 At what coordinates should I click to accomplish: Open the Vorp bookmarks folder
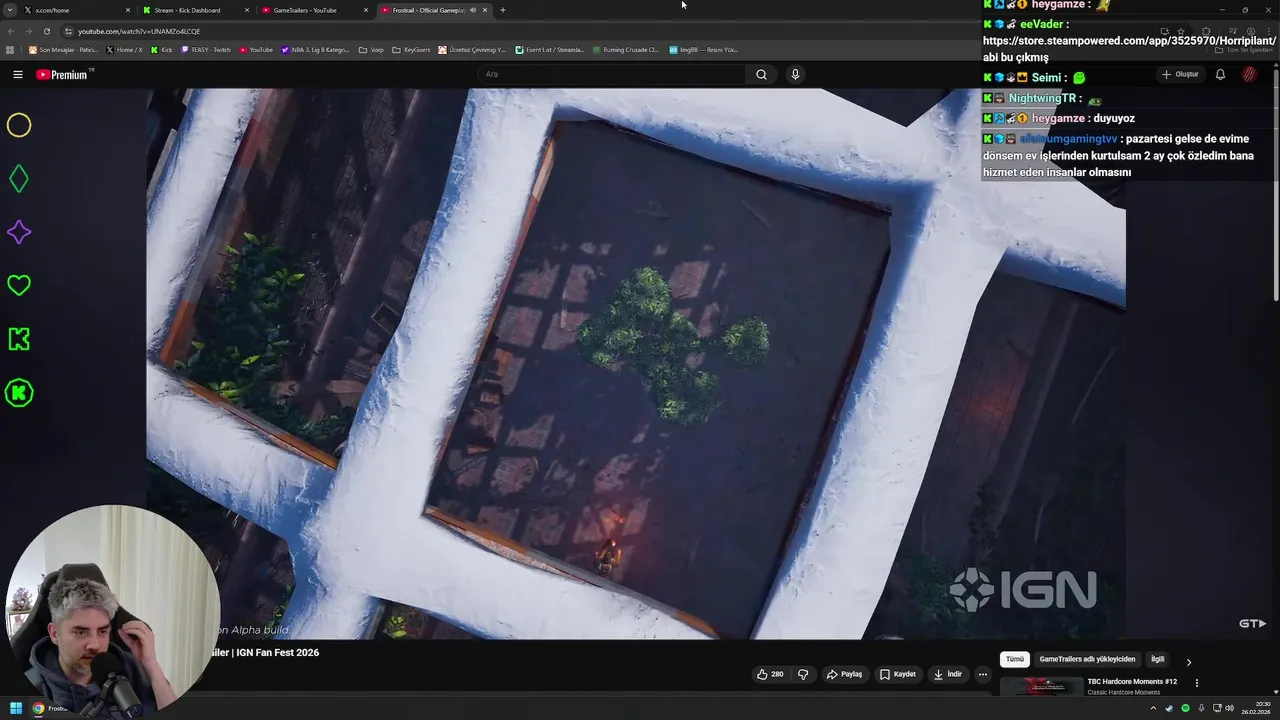[x=371, y=49]
